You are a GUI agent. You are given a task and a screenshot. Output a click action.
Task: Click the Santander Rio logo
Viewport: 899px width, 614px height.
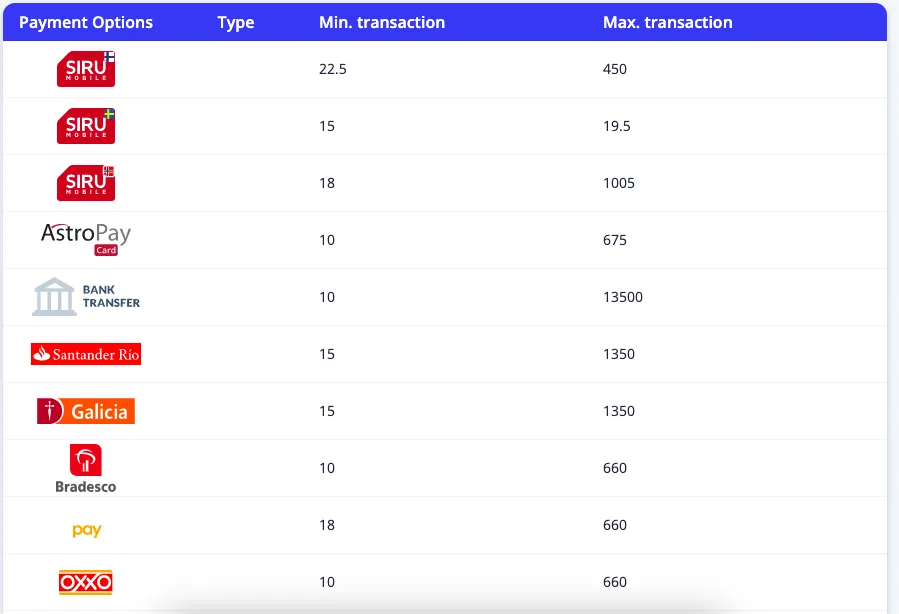point(86,354)
